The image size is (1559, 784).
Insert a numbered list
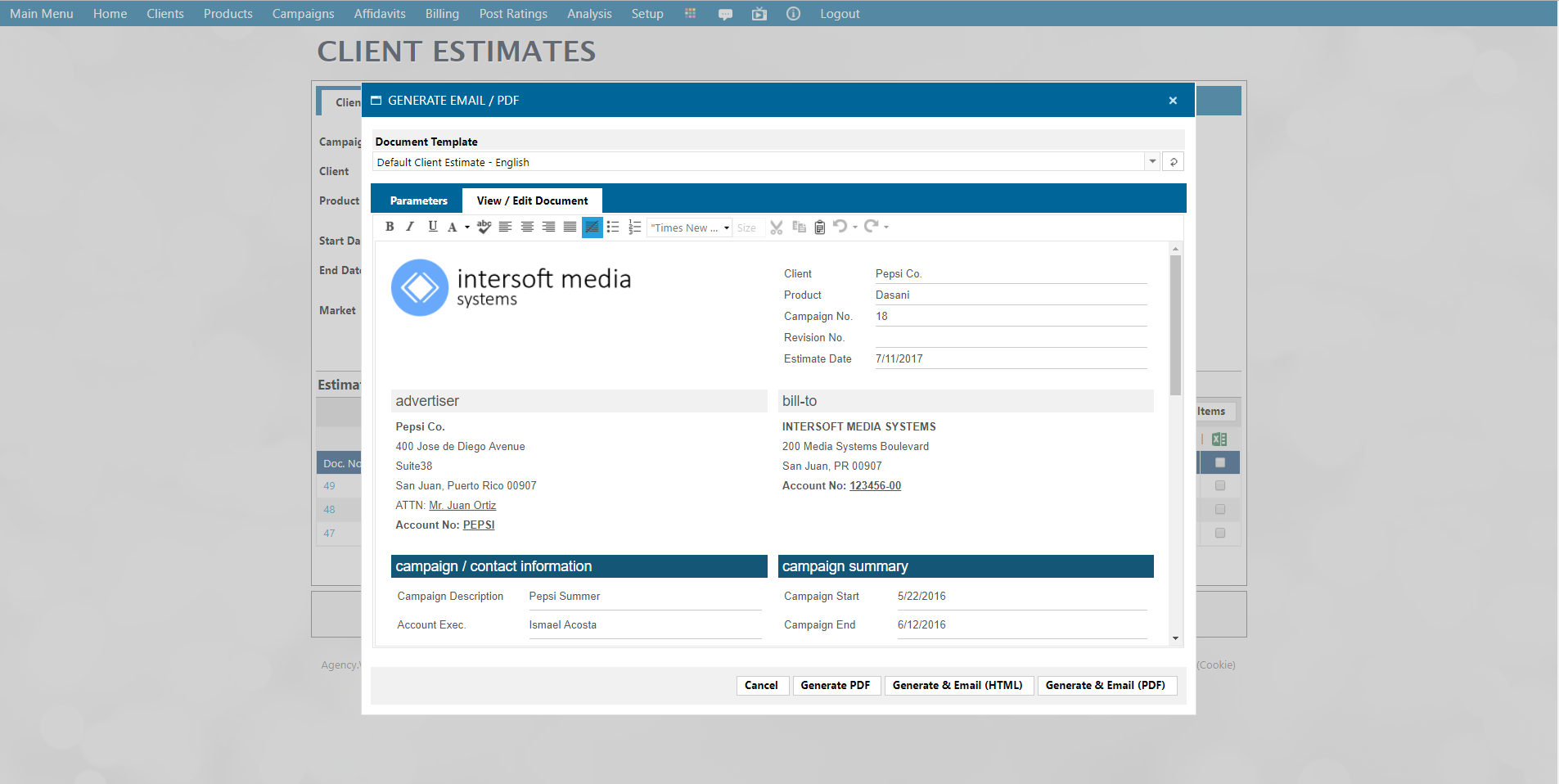634,228
